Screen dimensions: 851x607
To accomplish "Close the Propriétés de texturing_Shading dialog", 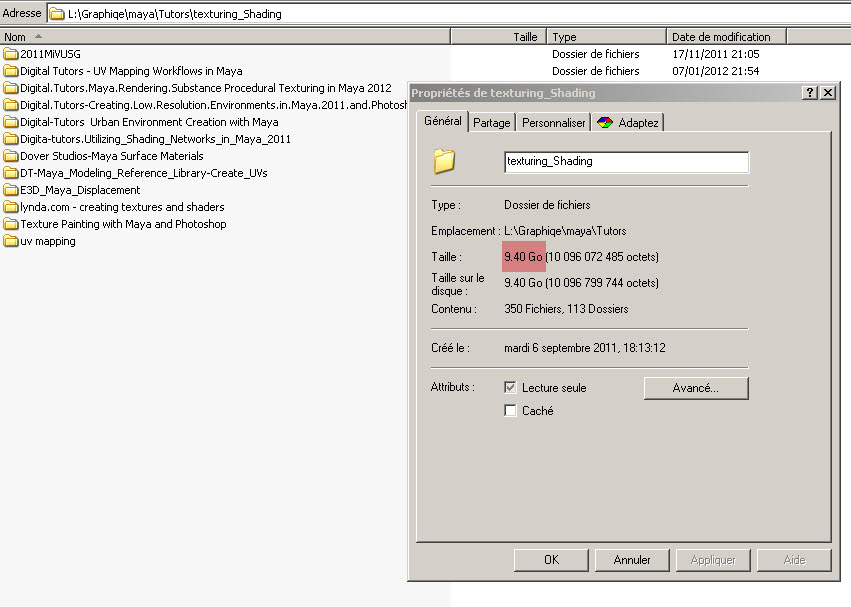I will [x=828, y=93].
